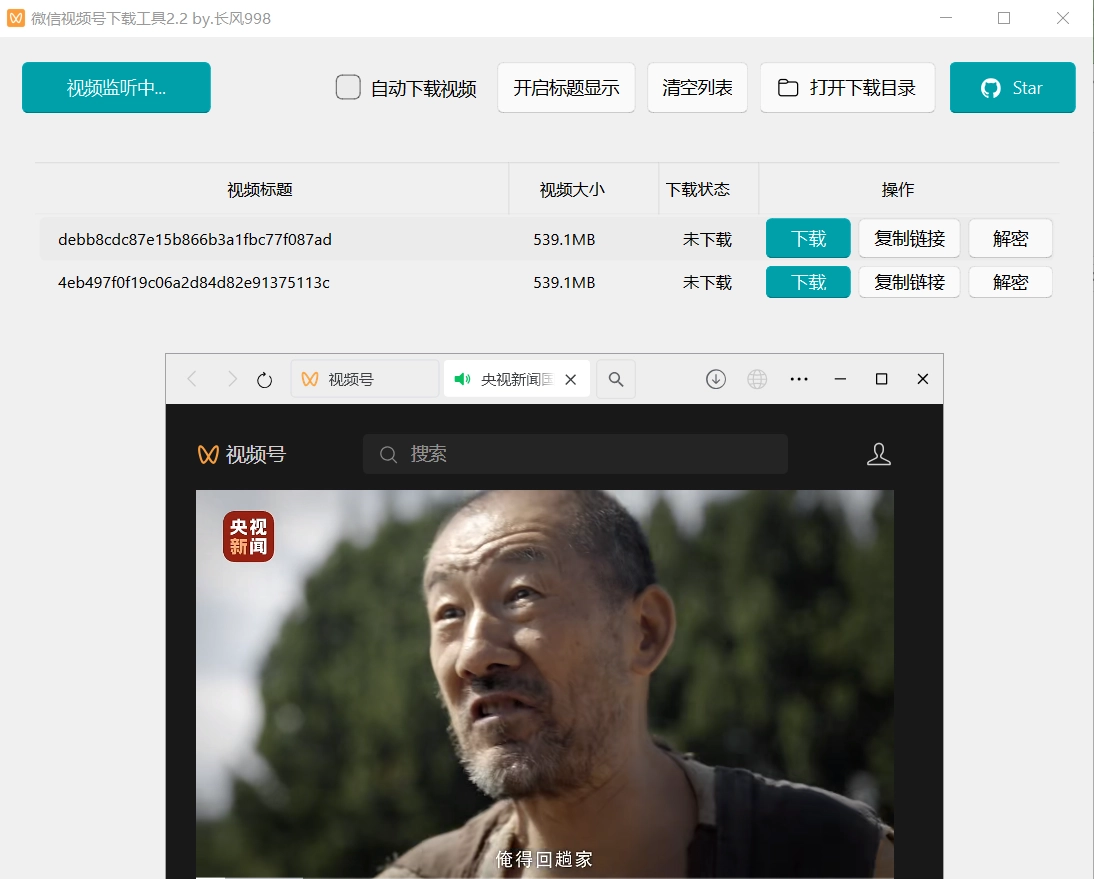The height and width of the screenshot is (879, 1094).
Task: Close the 视频号 browser window
Action: click(x=922, y=379)
